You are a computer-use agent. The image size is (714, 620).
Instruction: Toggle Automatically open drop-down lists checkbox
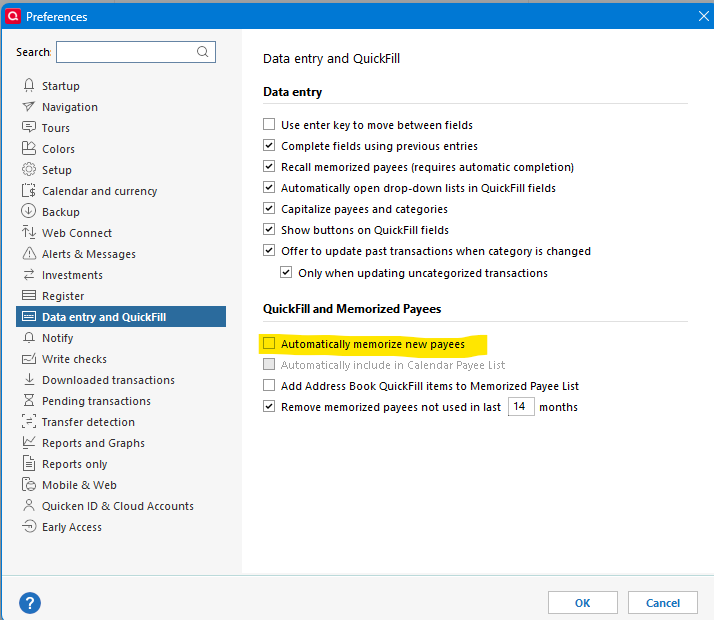click(269, 187)
